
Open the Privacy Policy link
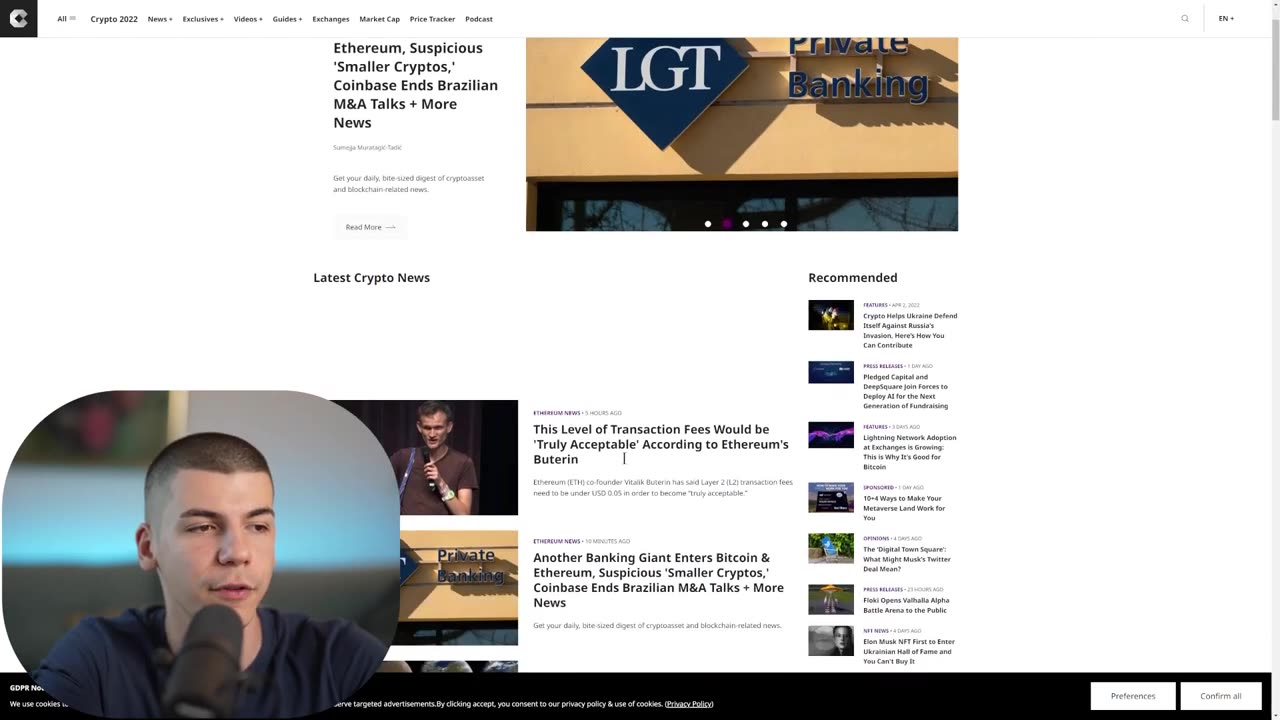689,704
